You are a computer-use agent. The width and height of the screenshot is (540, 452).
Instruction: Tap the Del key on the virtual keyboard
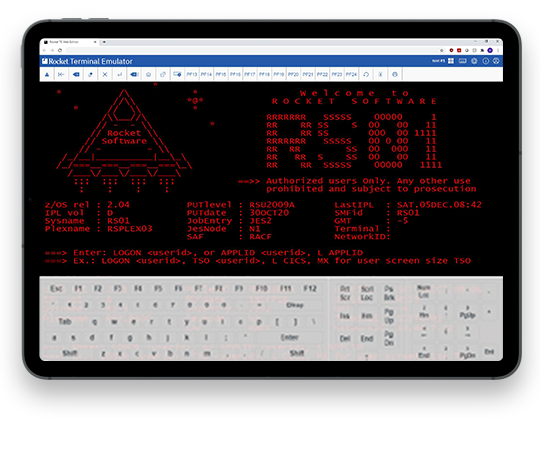(x=345, y=338)
